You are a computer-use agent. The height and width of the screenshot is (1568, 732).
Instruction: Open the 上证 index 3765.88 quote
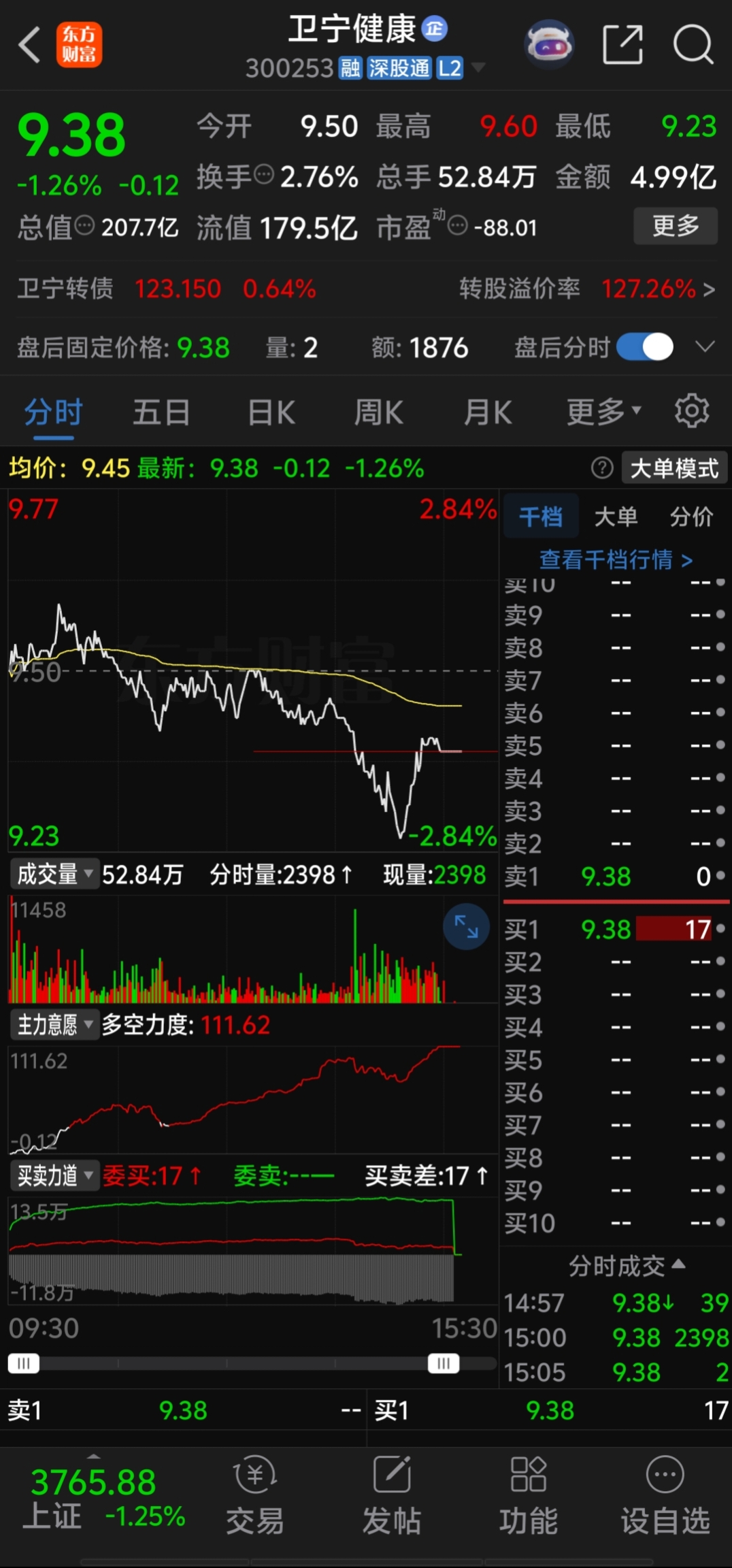[x=103, y=1499]
